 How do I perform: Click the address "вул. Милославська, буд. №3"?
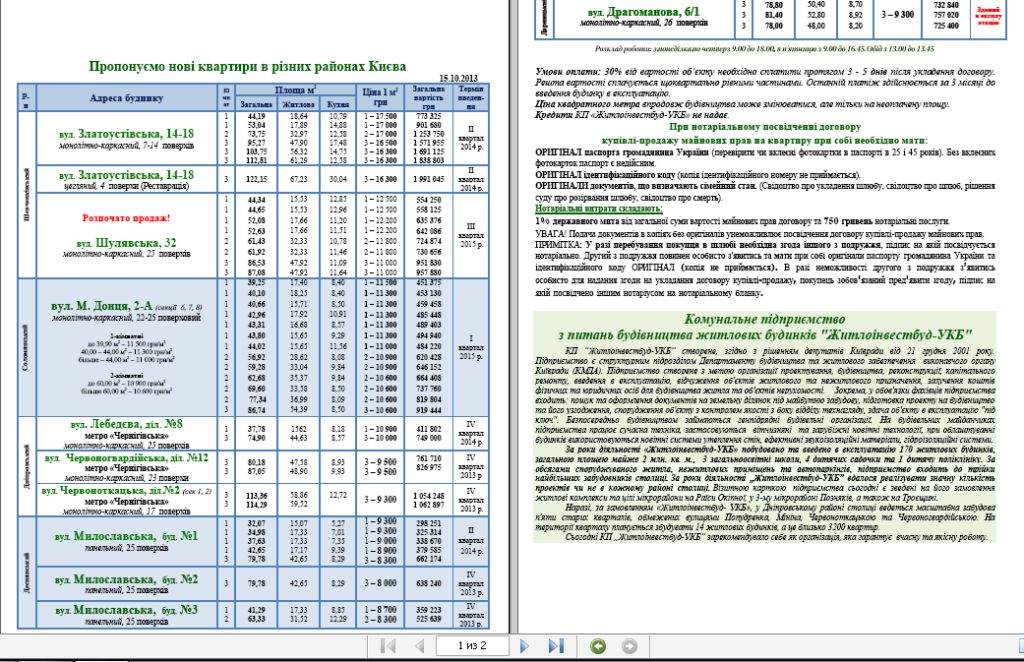coord(126,610)
